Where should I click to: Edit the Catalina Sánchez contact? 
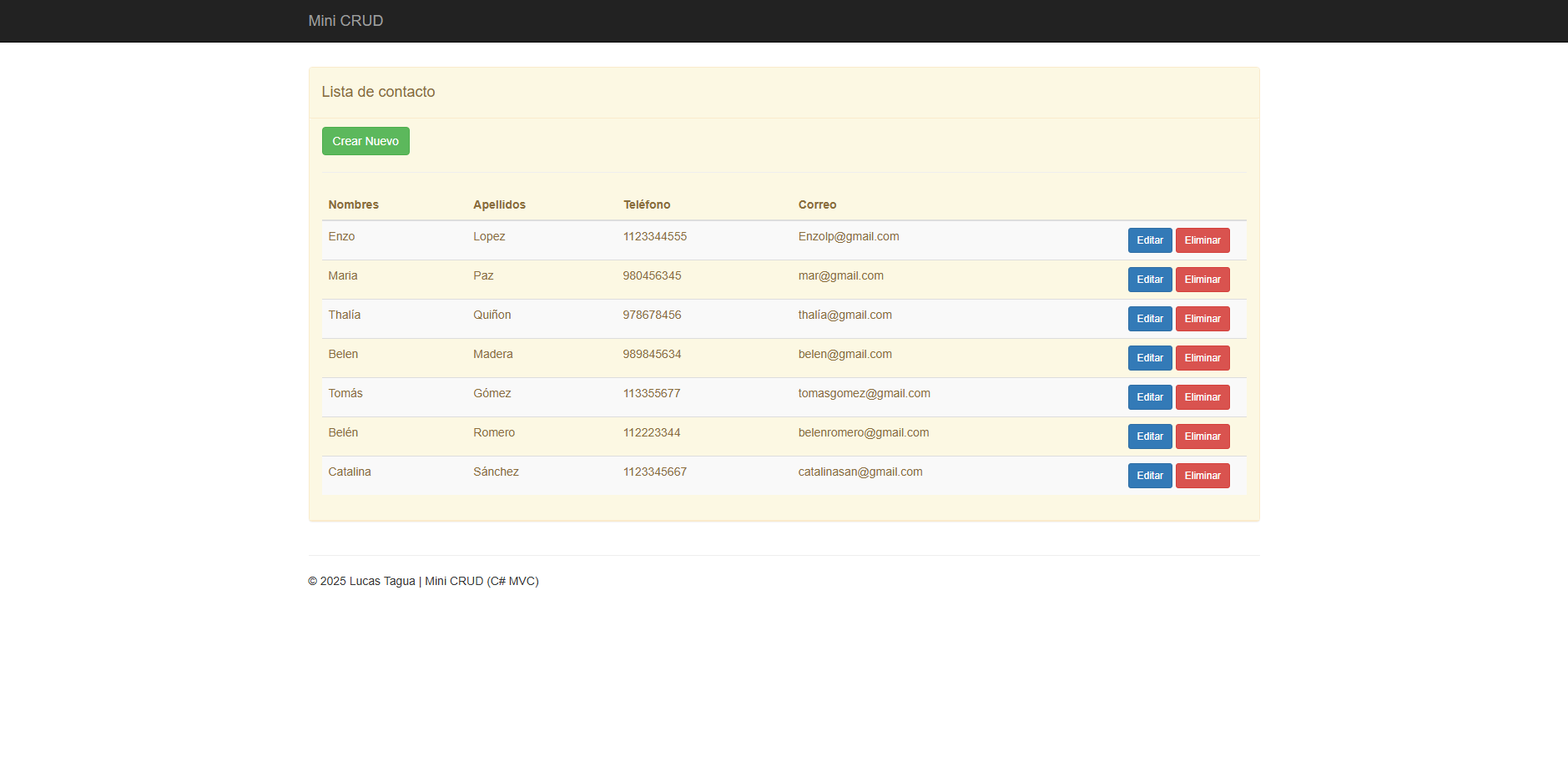click(x=1149, y=476)
